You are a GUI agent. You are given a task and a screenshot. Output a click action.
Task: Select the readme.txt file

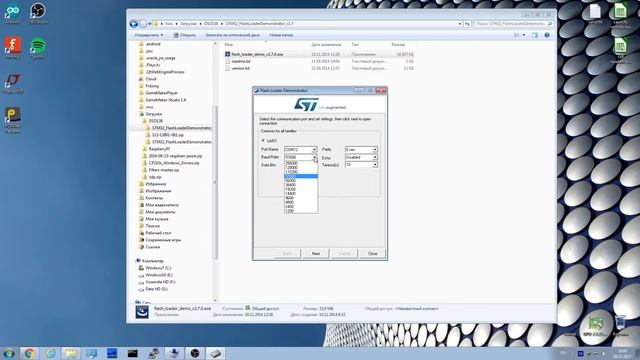[x=241, y=61]
